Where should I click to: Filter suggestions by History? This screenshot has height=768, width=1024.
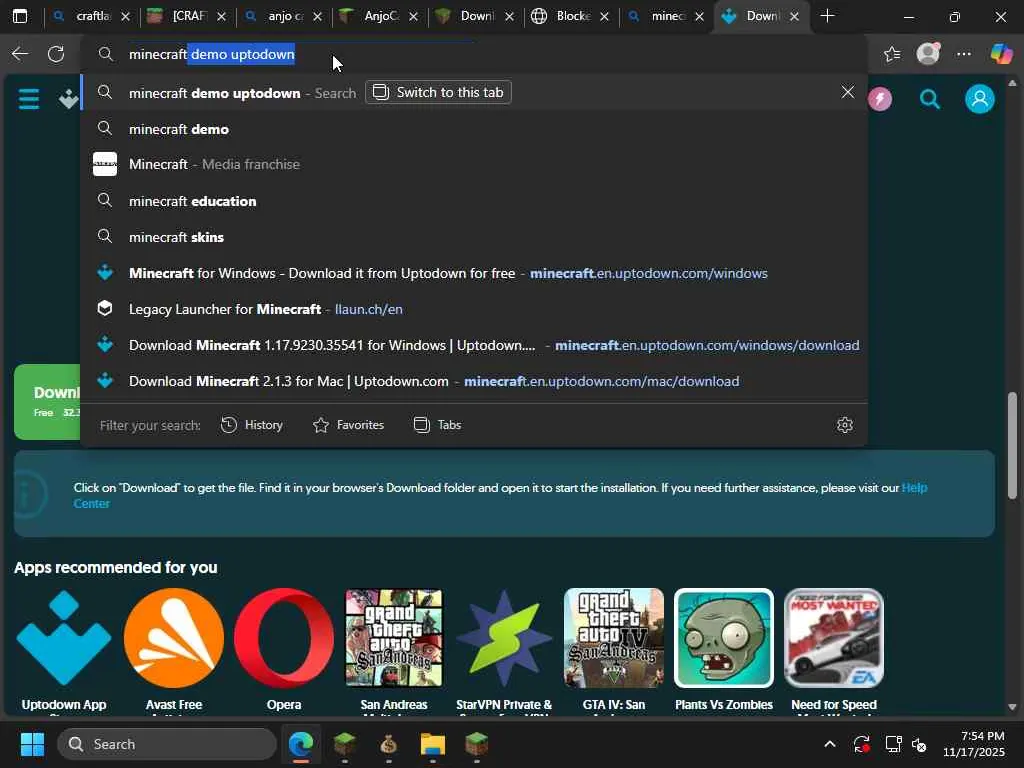coord(252,425)
